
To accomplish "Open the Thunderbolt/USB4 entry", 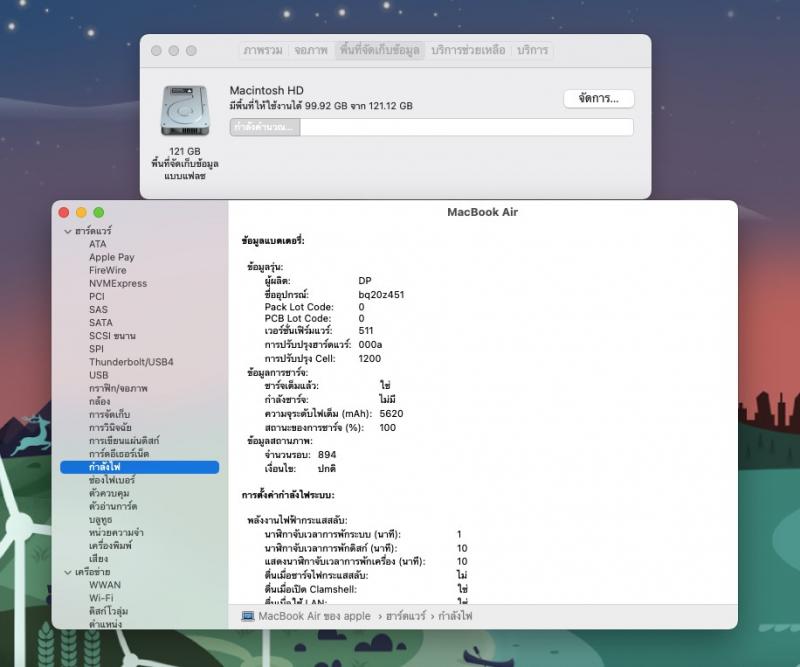I will click(131, 362).
